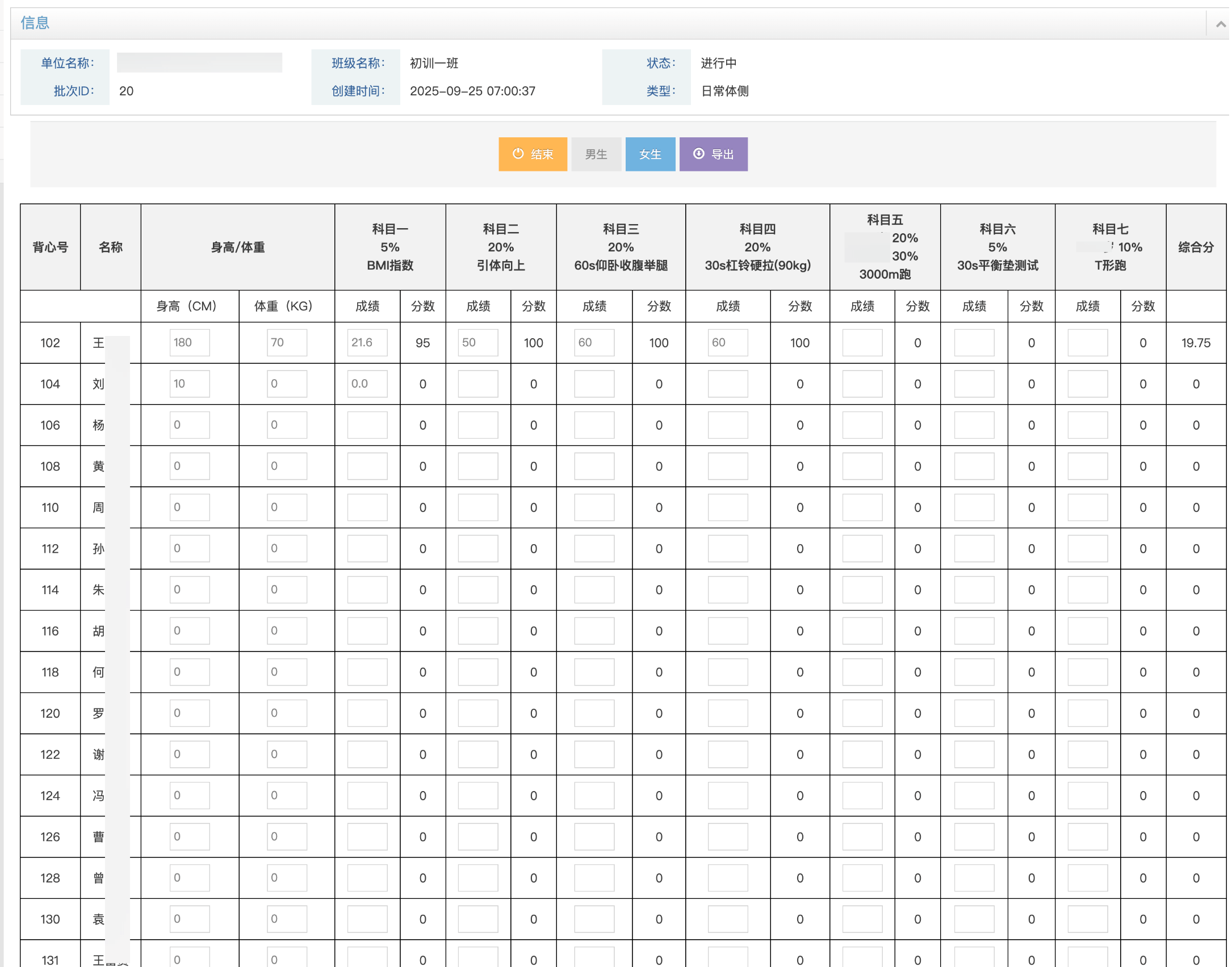Screen dimensions: 1232x967
Task: Click the 30s平衡垫测试 score input for row 108
Action: click(x=974, y=466)
